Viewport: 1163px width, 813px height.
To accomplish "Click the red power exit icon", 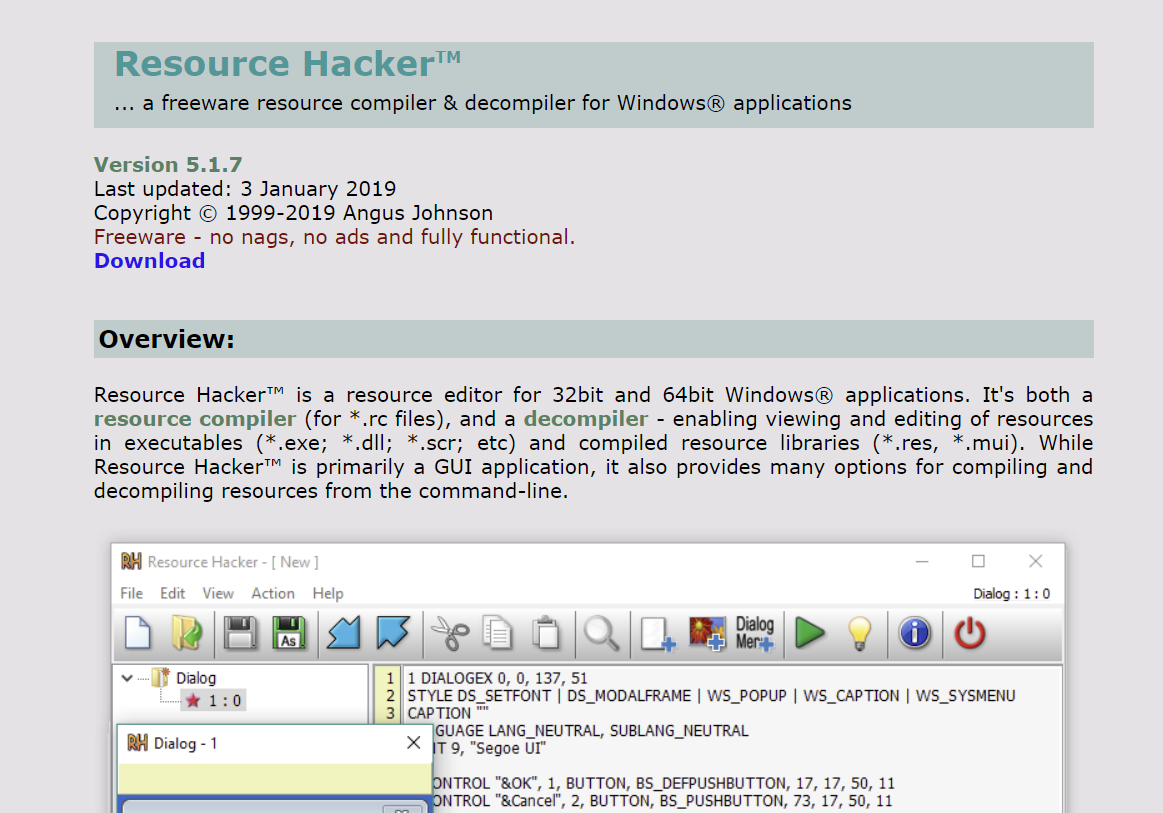I will [x=969, y=633].
